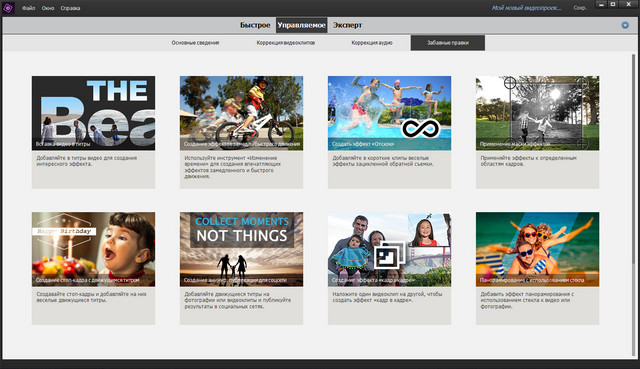Click the mask corner handle circle top-left of mask
This screenshot has height=369, width=640.
pos(510,83)
